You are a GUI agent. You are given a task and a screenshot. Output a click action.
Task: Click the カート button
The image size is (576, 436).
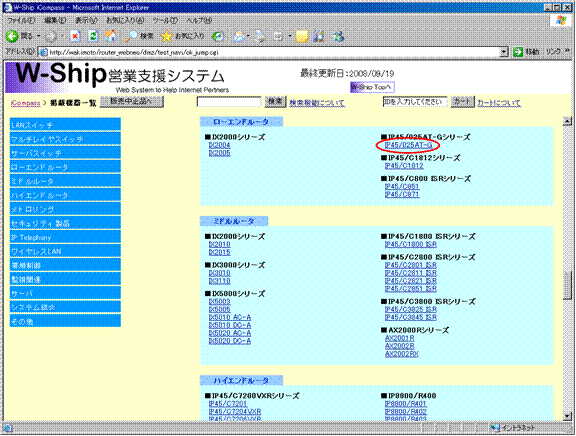tap(462, 101)
